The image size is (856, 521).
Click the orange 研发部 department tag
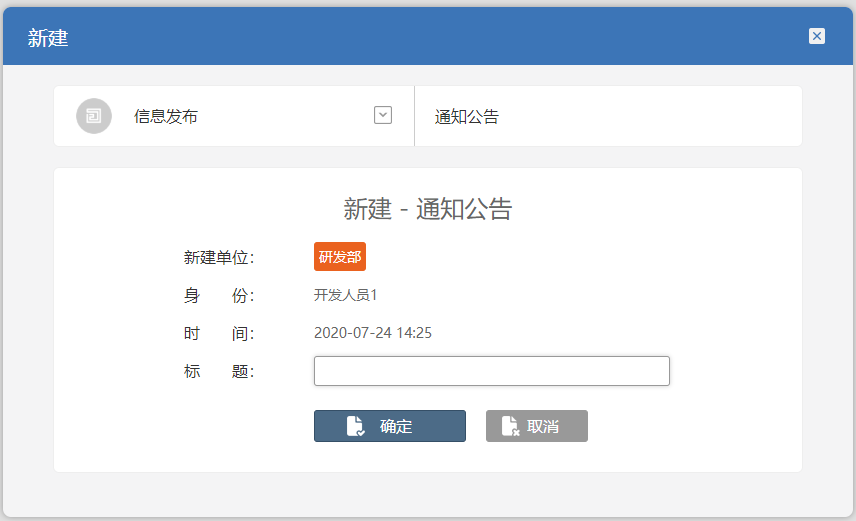(x=340, y=257)
